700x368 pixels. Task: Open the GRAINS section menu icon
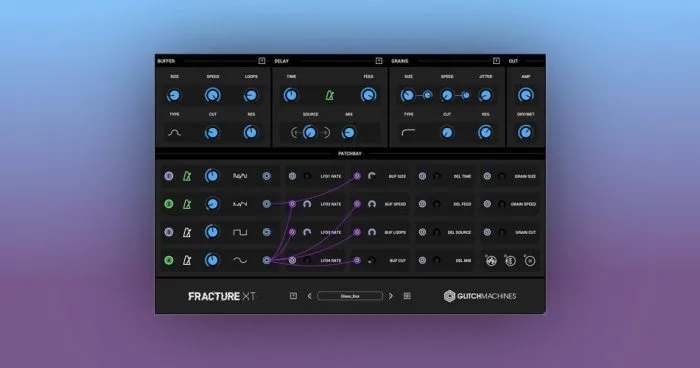pos(496,61)
